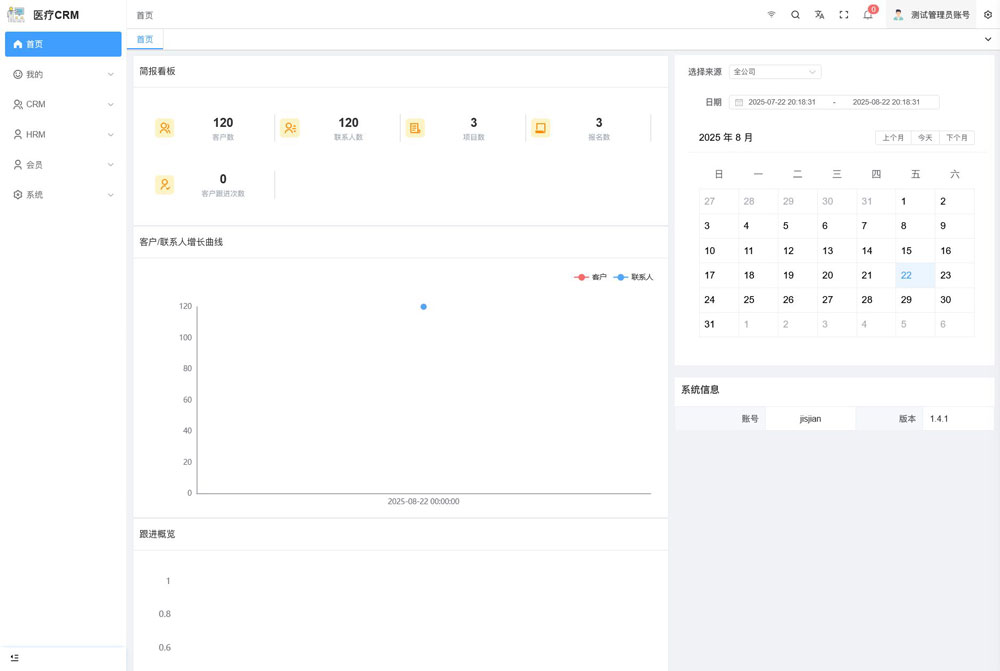This screenshot has width=1000, height=671.
Task: Toggle fullscreen mode icon
Action: (x=844, y=15)
